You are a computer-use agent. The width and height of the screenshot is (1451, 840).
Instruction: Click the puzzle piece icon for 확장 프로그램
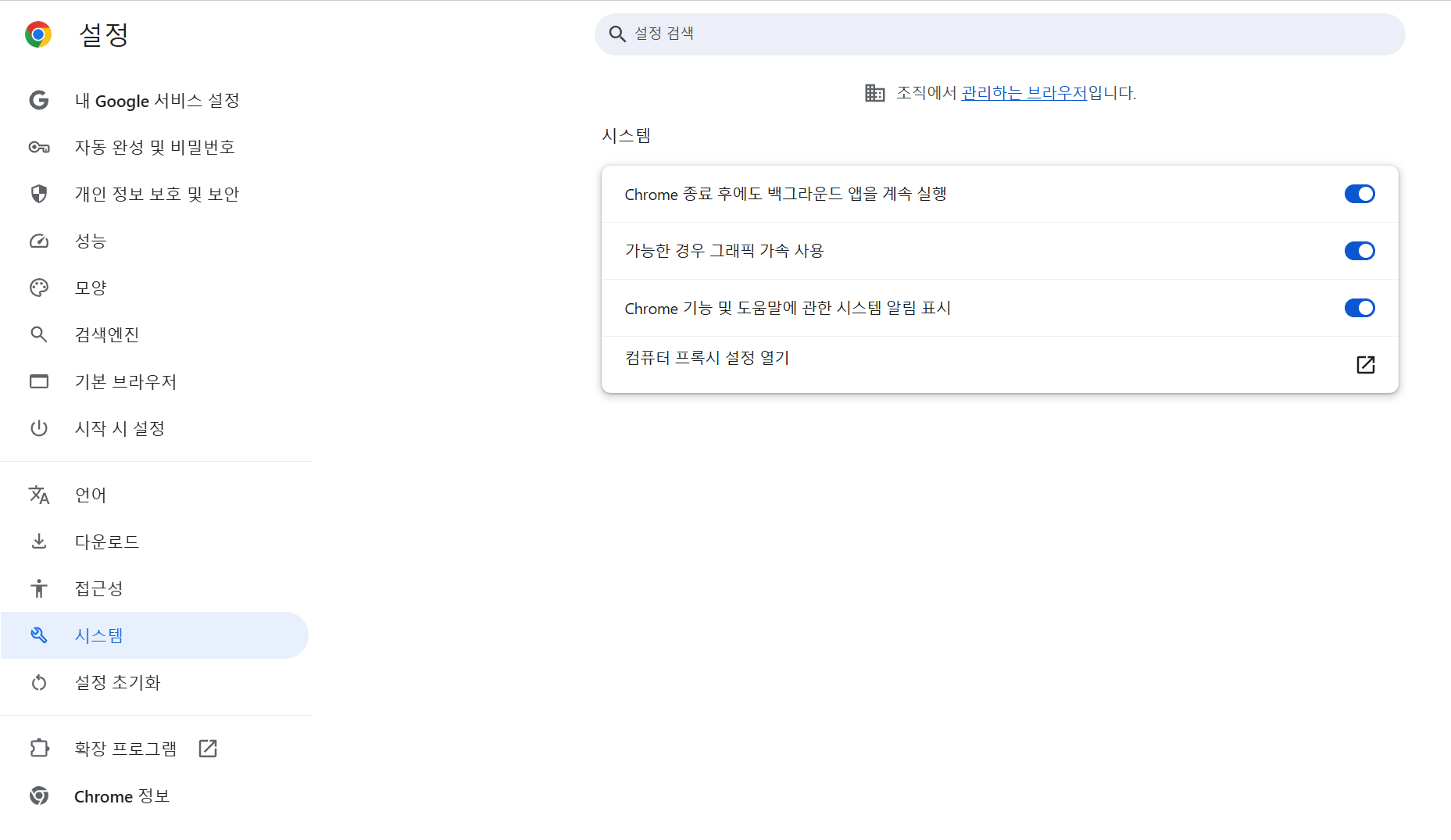39,749
